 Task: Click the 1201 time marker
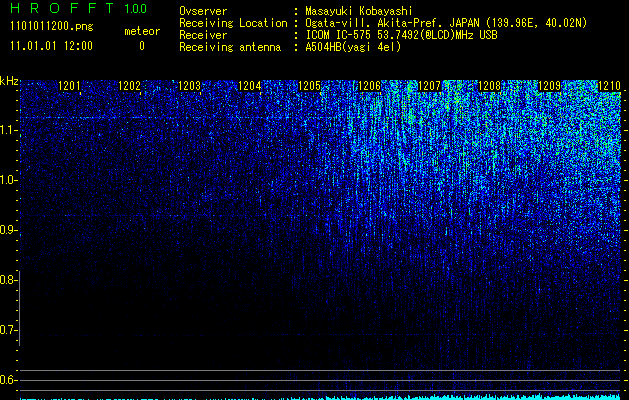(x=69, y=86)
